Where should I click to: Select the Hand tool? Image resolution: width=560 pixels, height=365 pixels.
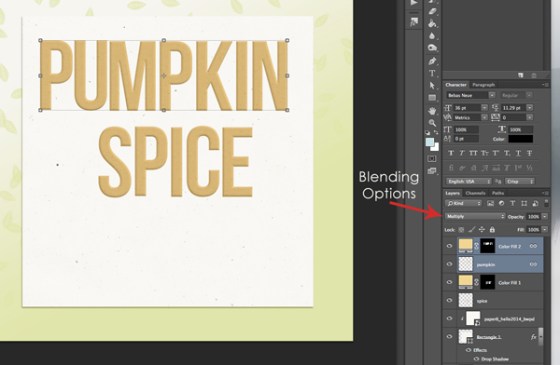[x=432, y=111]
